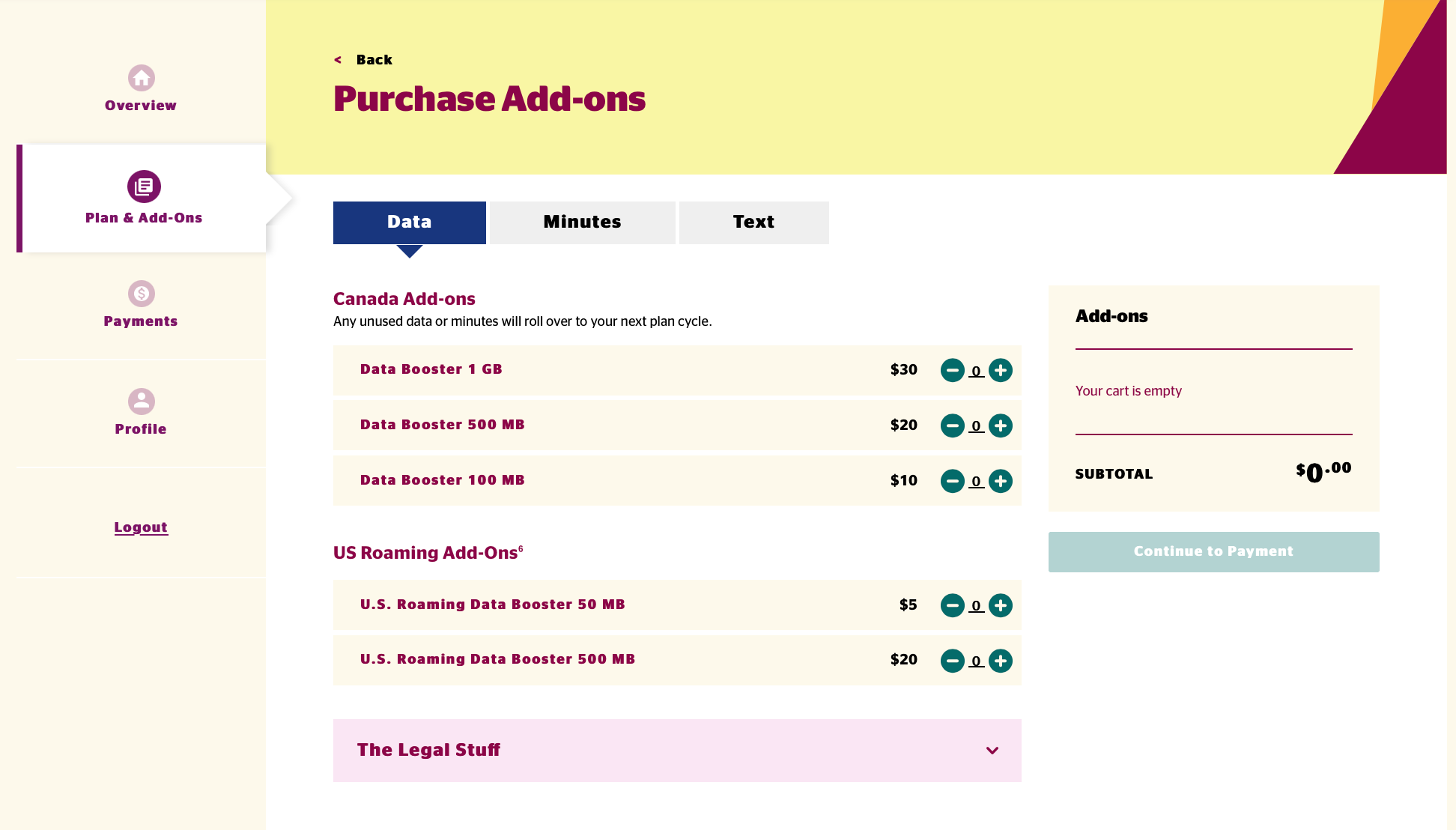Click quantity field for Data Booster 100 MB

pos(976,481)
